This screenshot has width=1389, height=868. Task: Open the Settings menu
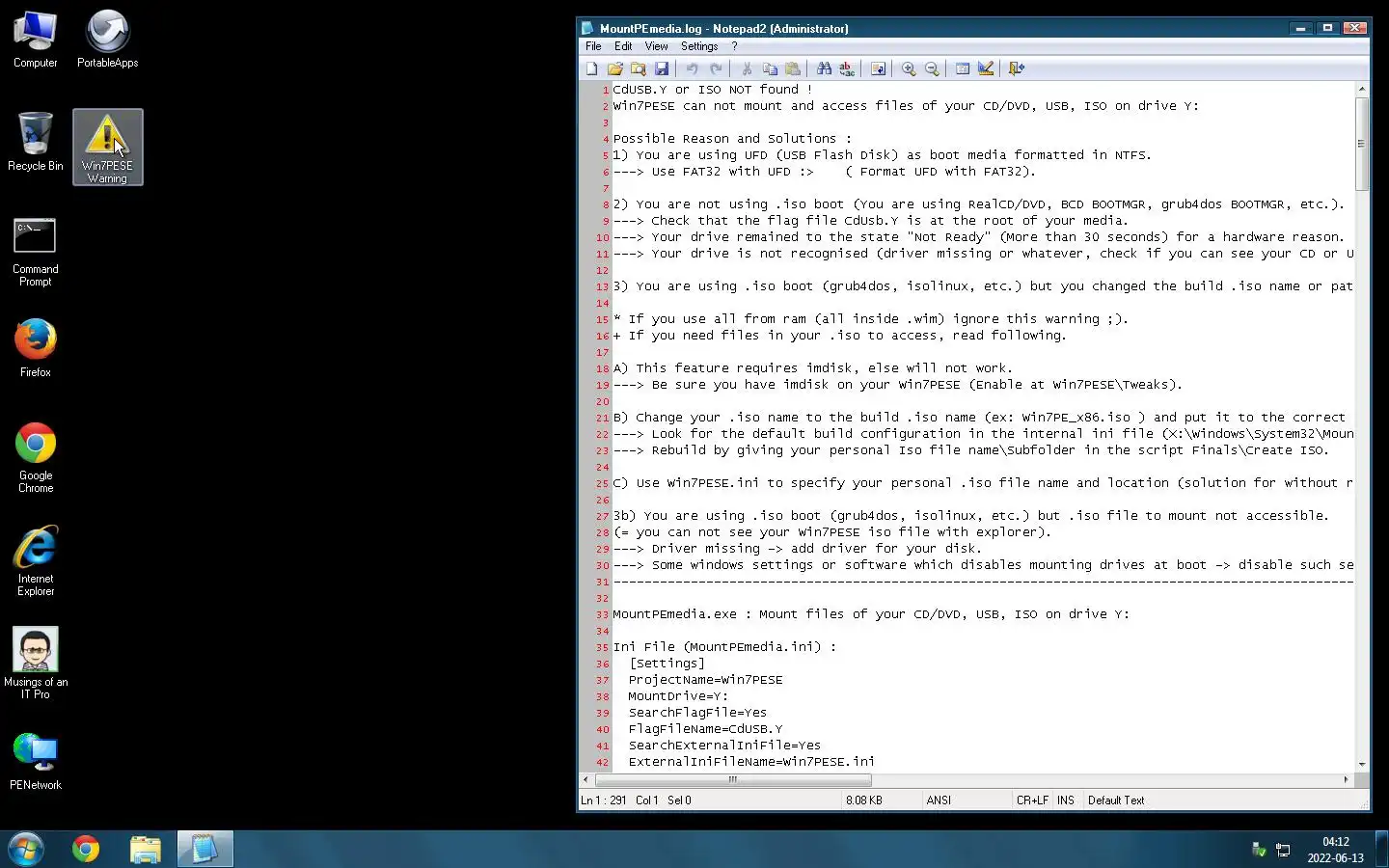[x=699, y=46]
